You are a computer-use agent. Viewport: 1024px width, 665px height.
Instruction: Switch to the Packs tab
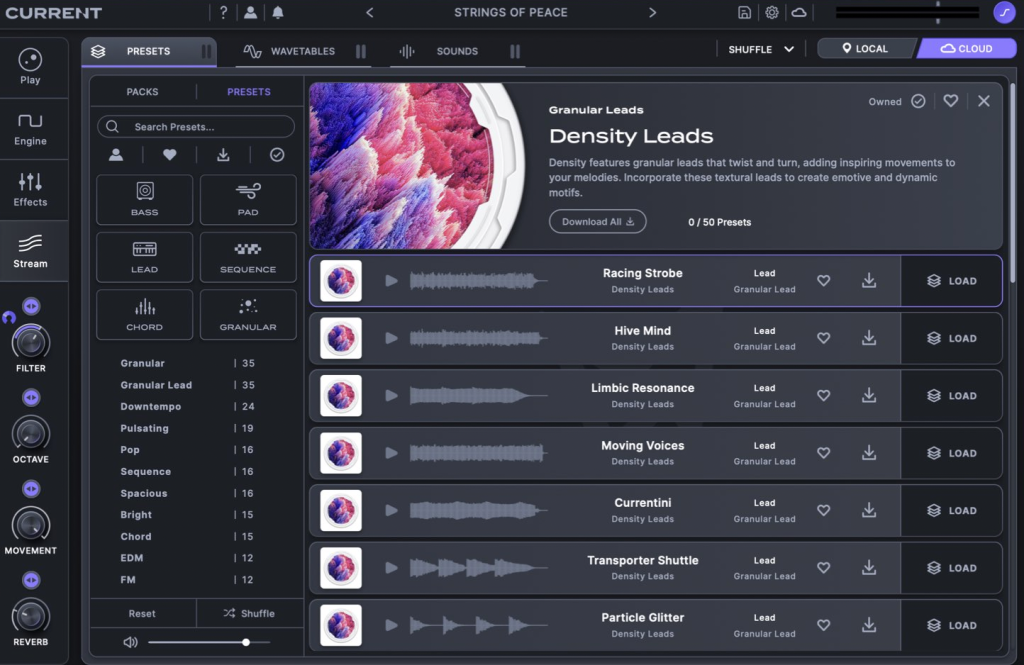pyautogui.click(x=142, y=92)
